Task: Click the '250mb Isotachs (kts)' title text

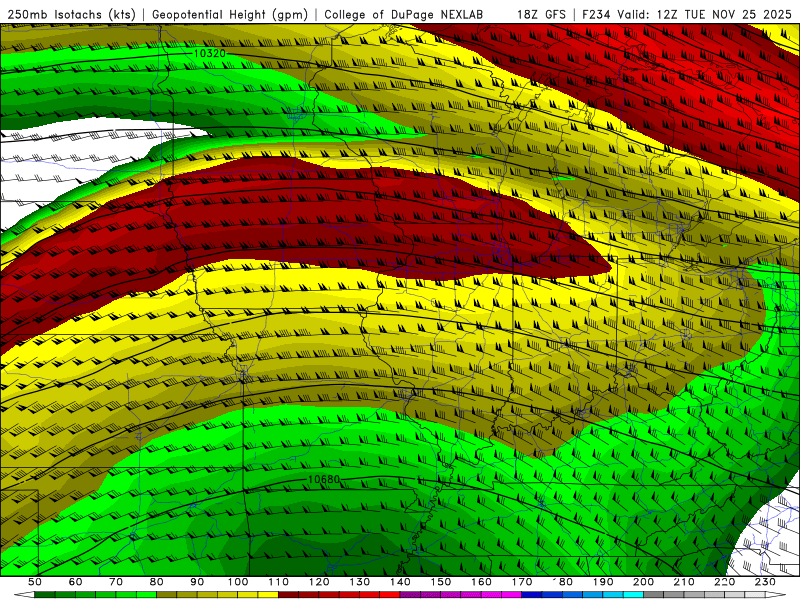Action: [x=72, y=15]
